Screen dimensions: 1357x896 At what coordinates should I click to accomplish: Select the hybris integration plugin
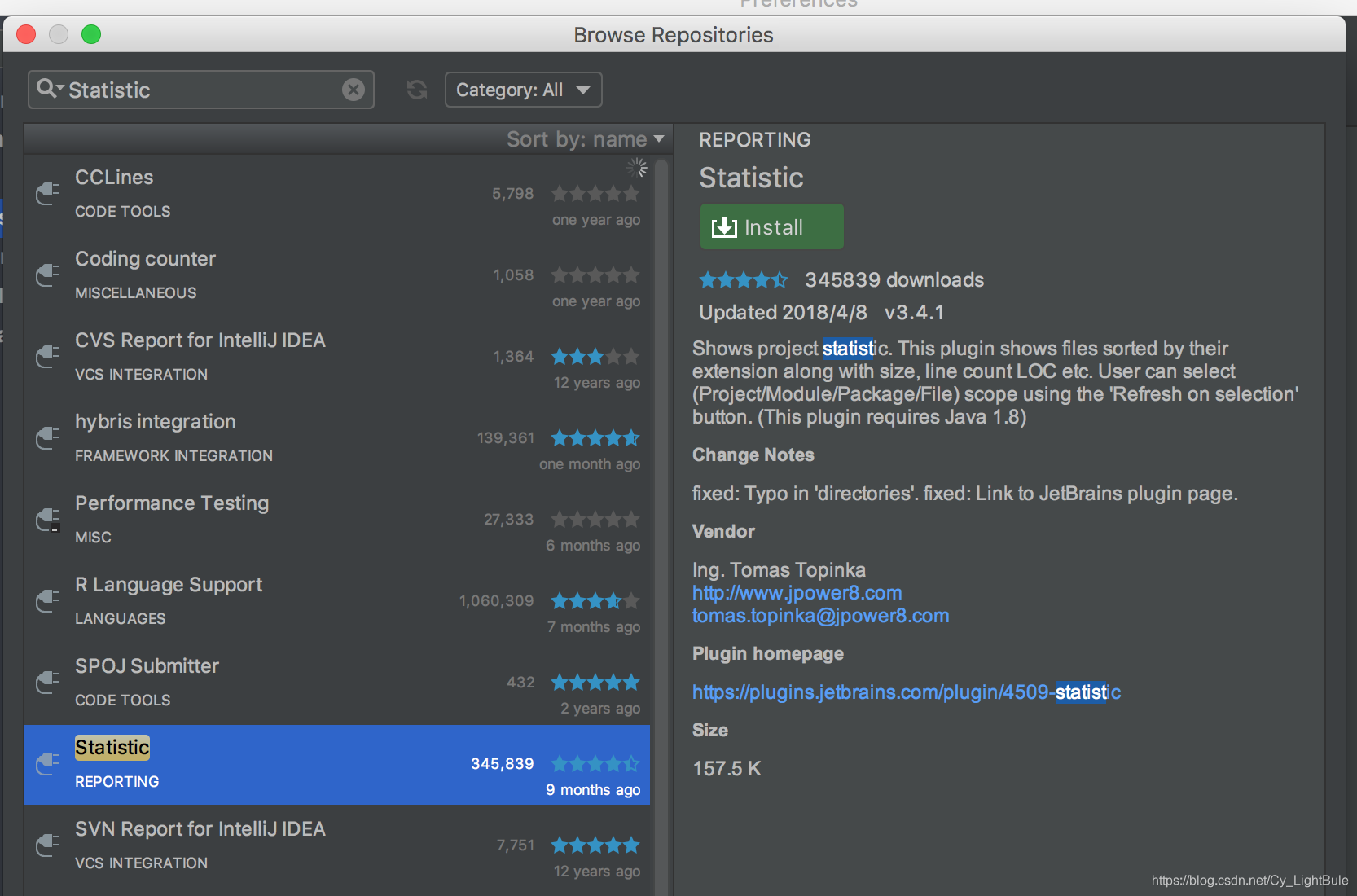coord(337,438)
